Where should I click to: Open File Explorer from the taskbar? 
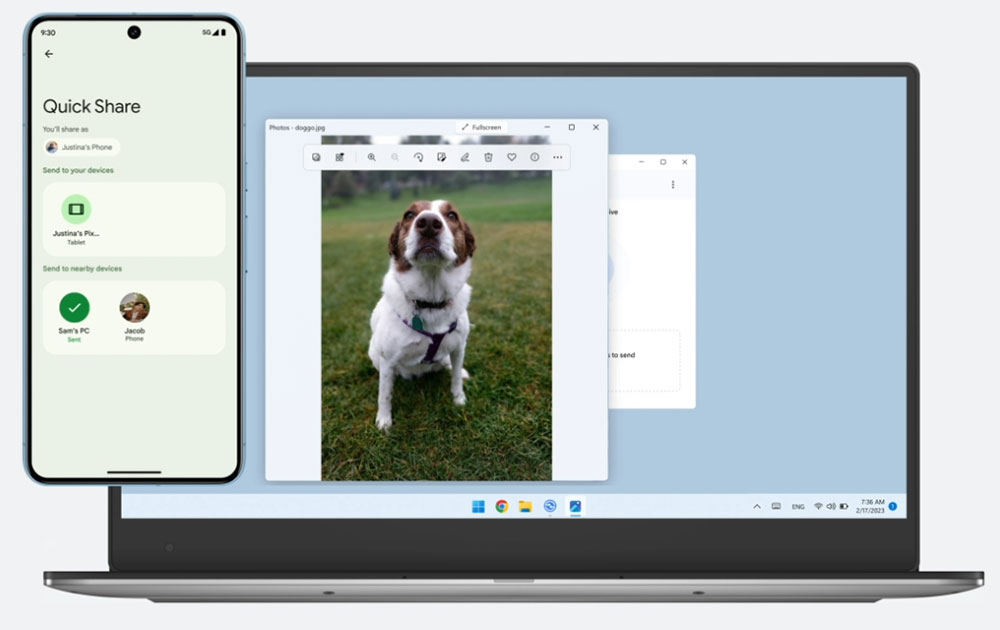[526, 506]
